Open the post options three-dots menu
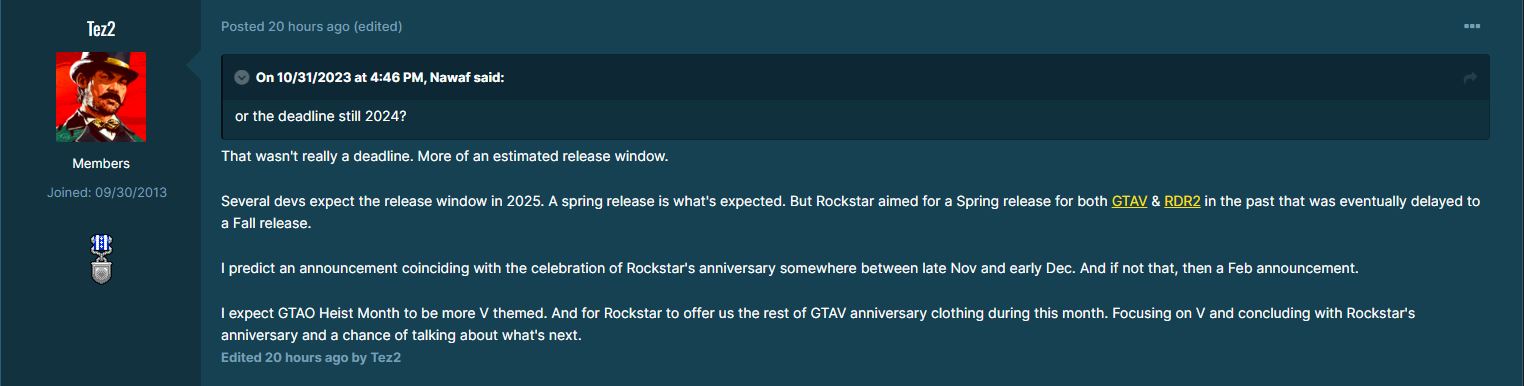1524x386 pixels. [x=1472, y=26]
